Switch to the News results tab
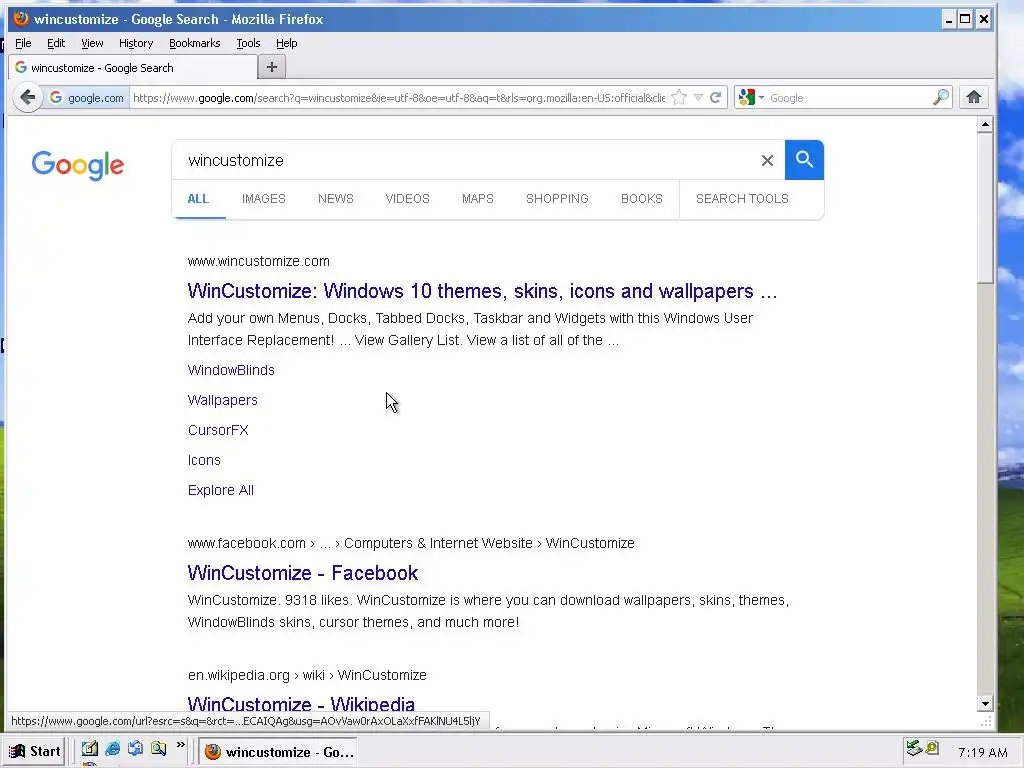Viewport: 1024px width, 768px height. click(336, 199)
